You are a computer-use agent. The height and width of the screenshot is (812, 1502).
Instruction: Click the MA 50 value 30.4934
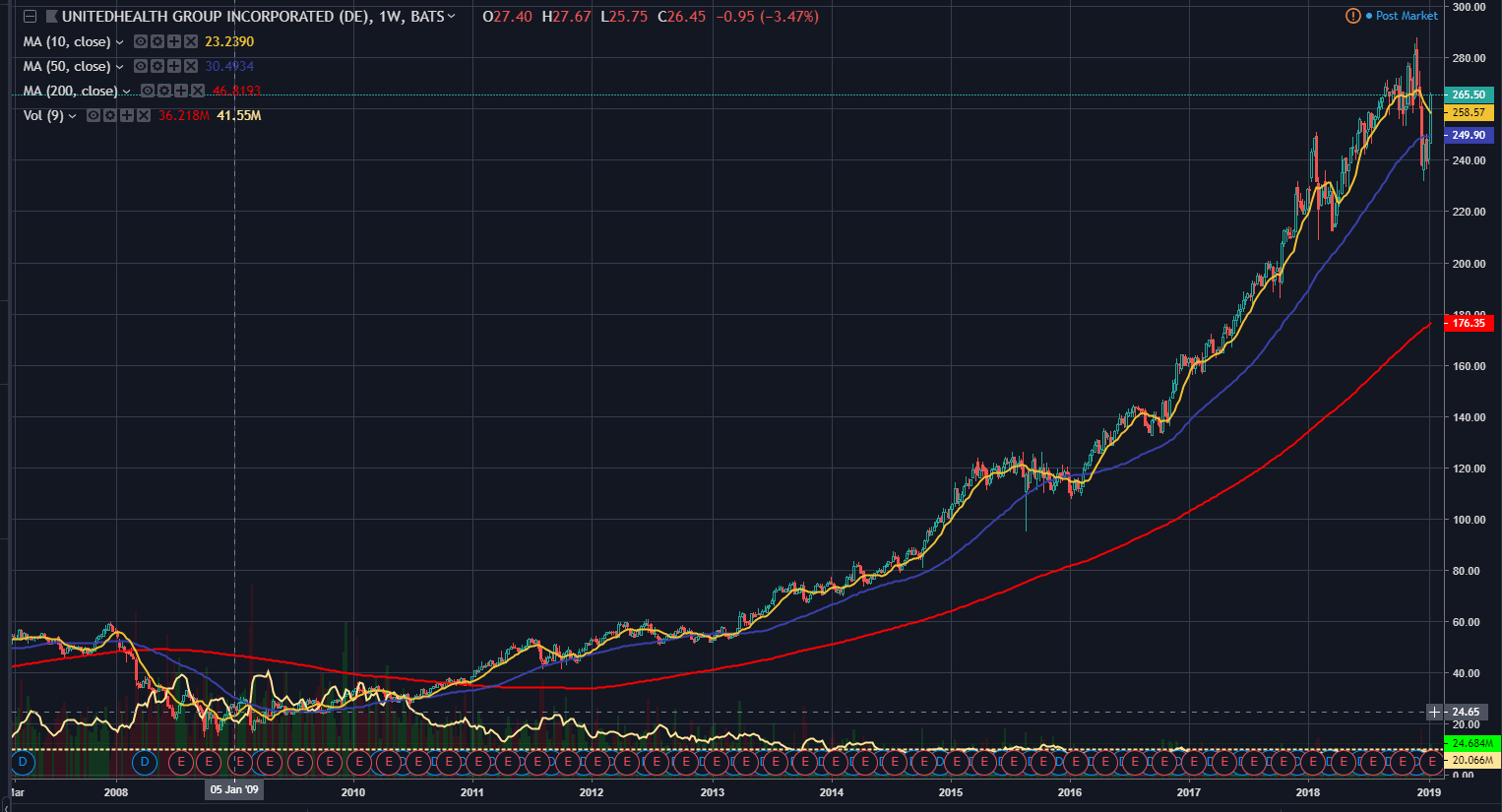tap(229, 66)
